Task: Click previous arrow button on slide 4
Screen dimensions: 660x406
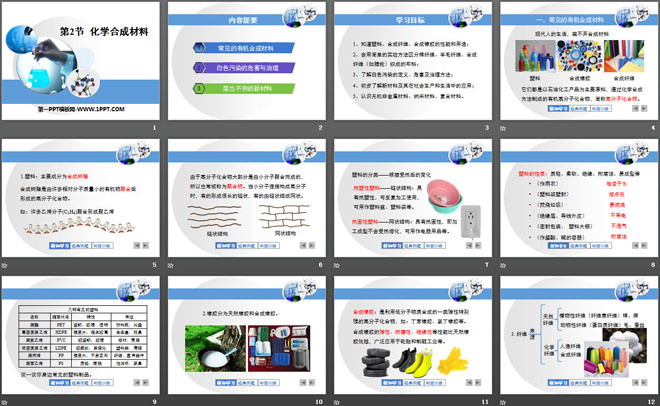Action: click(636, 109)
